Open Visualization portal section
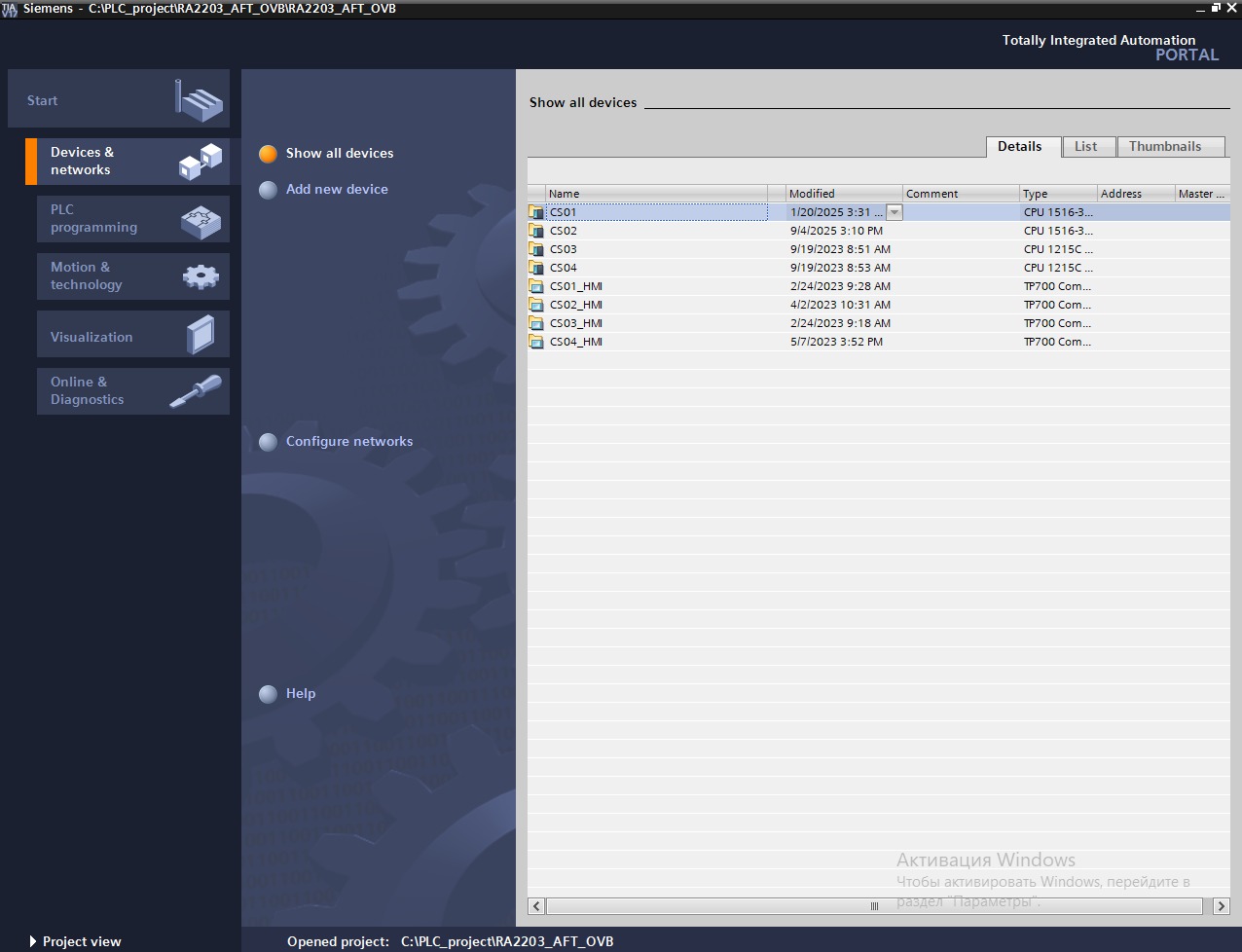 click(132, 335)
